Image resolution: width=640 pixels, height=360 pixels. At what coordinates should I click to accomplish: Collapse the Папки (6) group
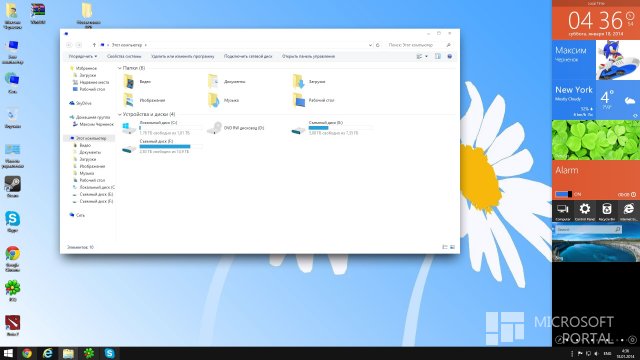click(120, 68)
